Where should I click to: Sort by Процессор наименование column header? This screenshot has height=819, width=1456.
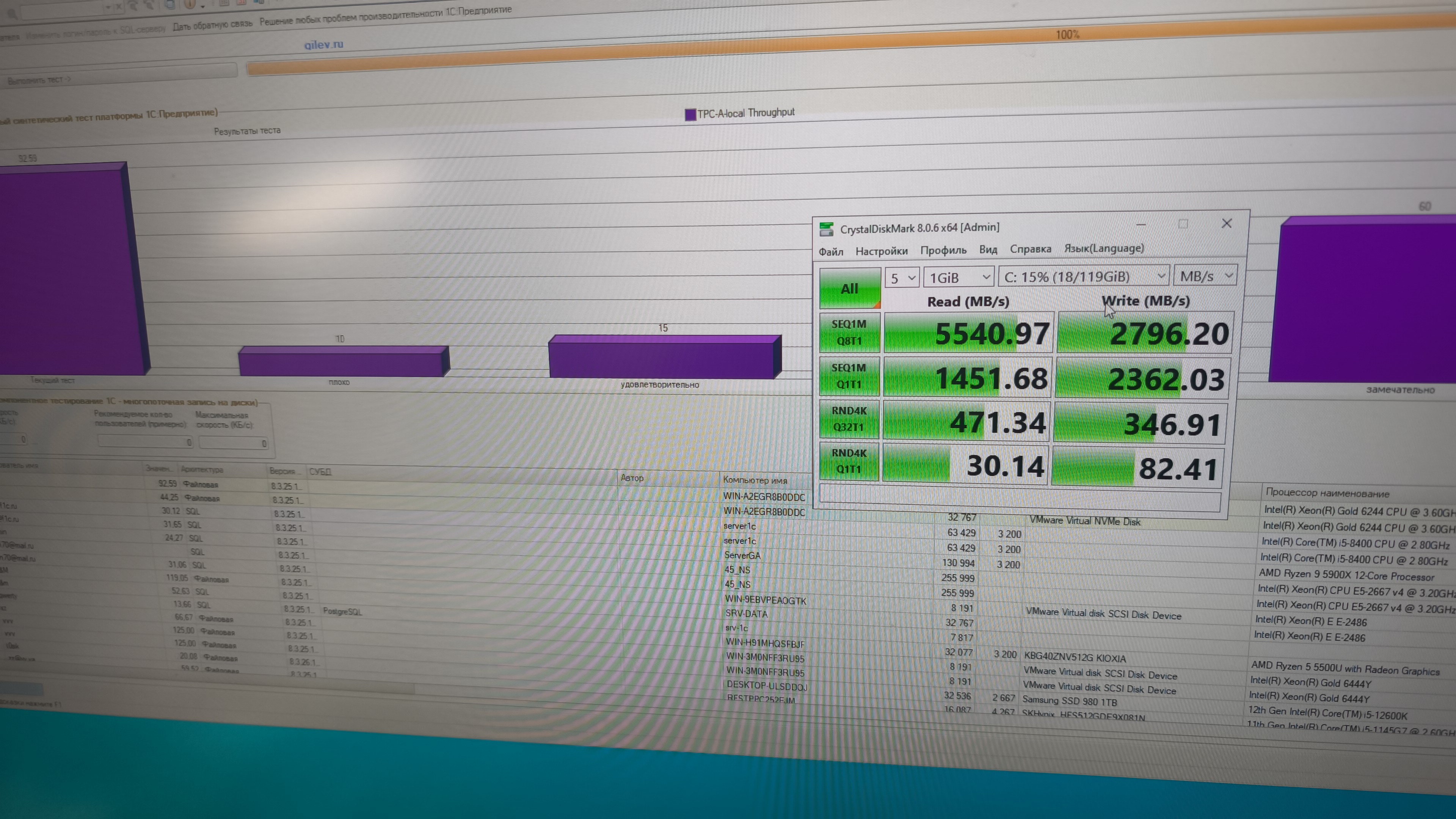[x=1327, y=493]
